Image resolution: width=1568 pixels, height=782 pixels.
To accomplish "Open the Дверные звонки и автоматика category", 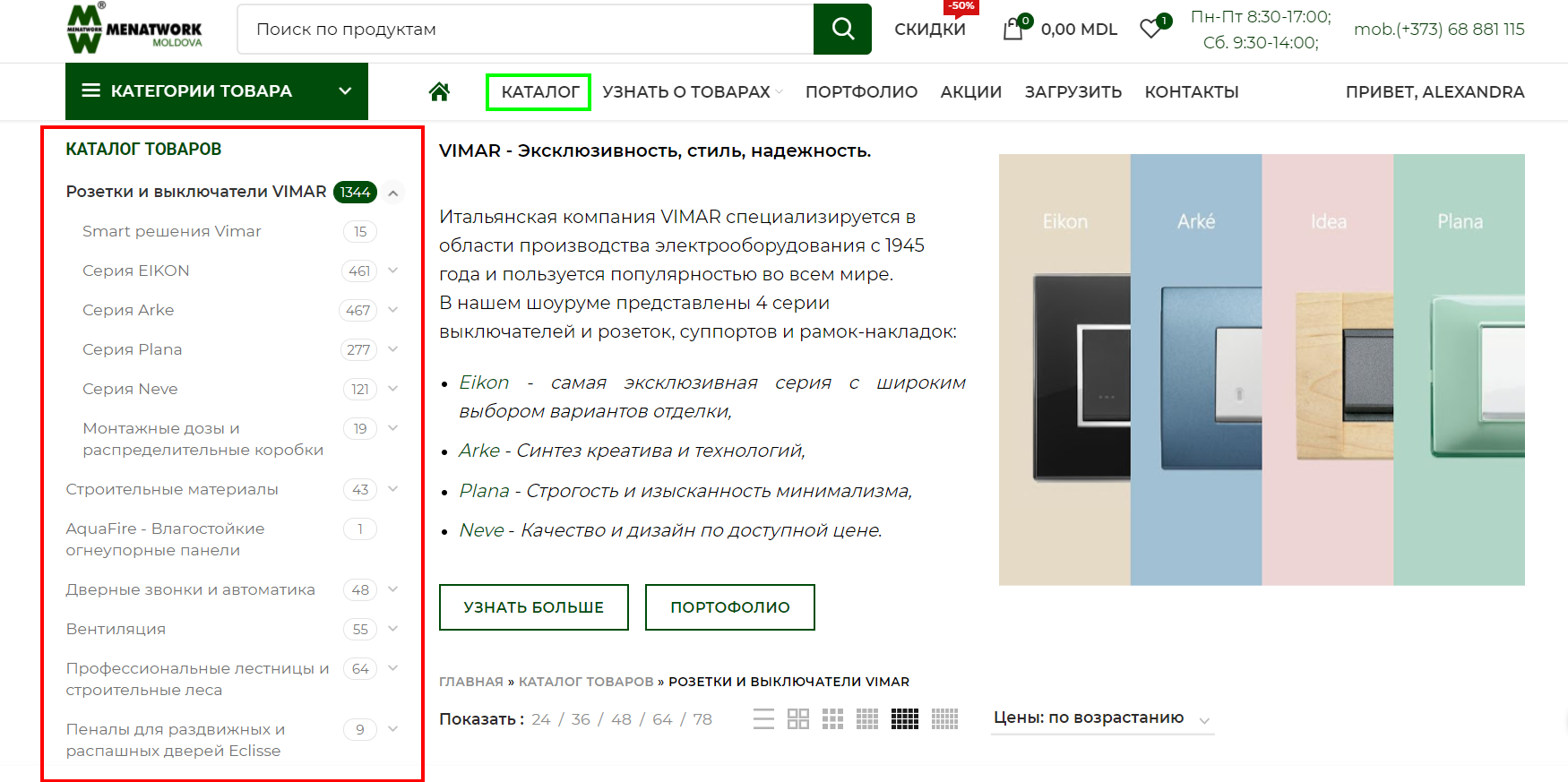I will (x=190, y=589).
